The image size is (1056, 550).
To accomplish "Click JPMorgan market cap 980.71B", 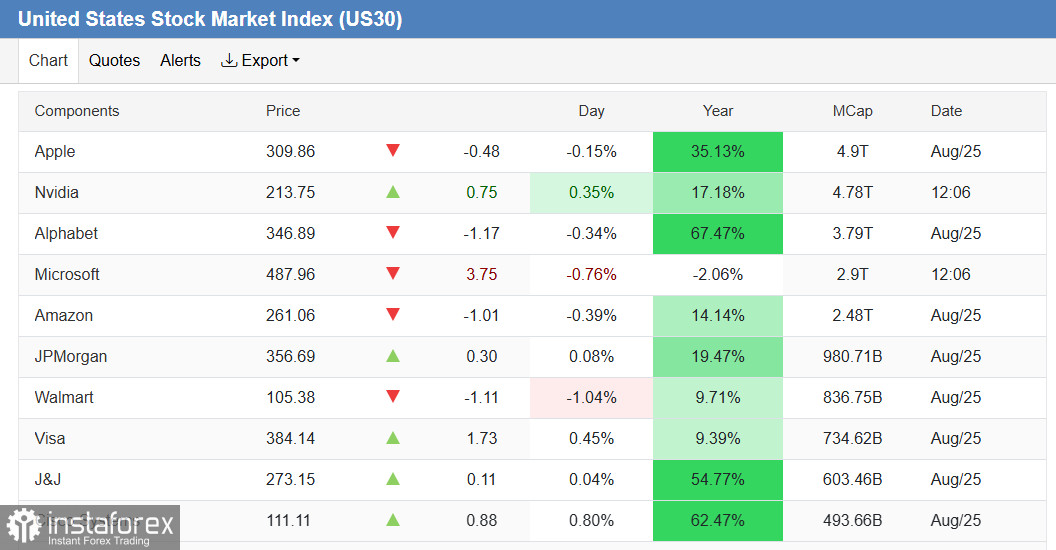I will coord(853,357).
